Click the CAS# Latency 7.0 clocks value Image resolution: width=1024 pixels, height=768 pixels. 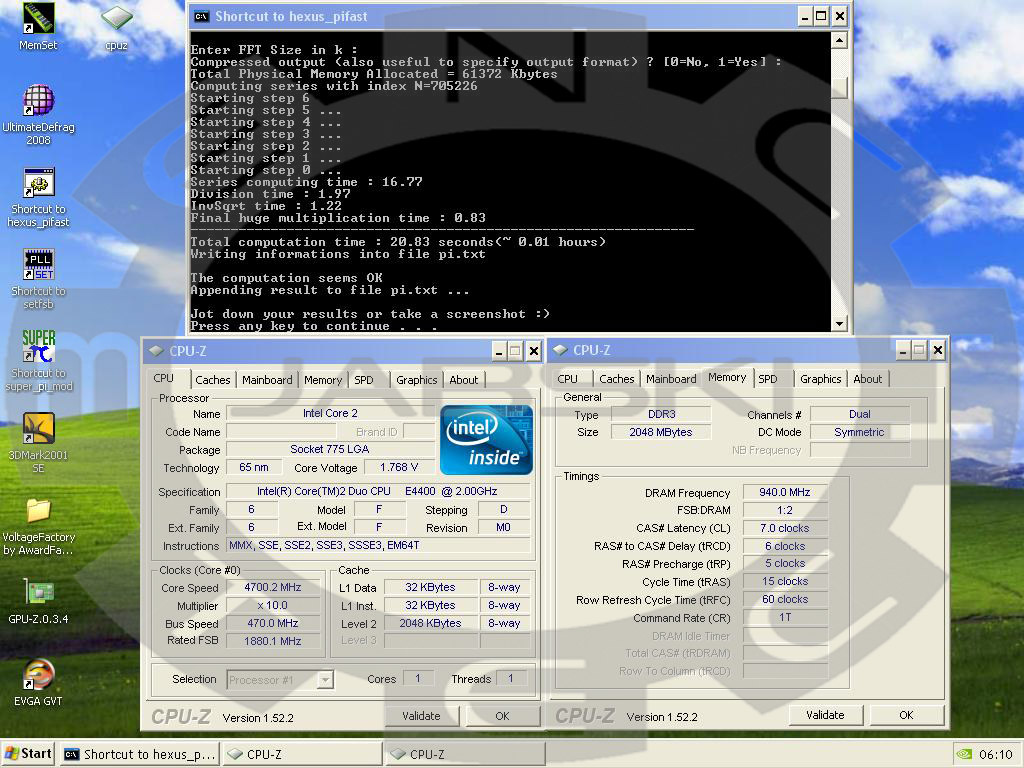[x=784, y=528]
